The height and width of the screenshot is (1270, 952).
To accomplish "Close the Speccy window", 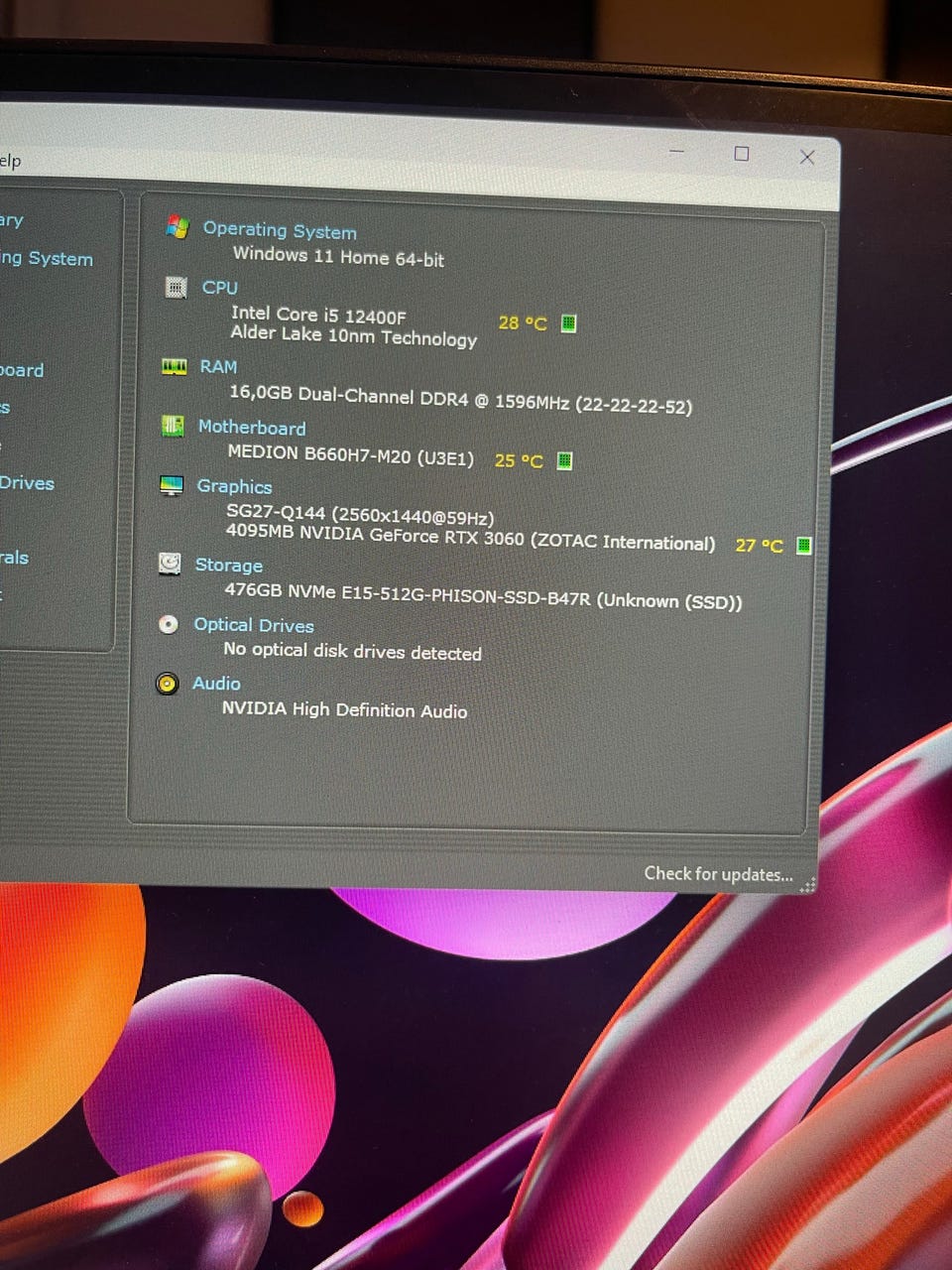I will click(807, 157).
